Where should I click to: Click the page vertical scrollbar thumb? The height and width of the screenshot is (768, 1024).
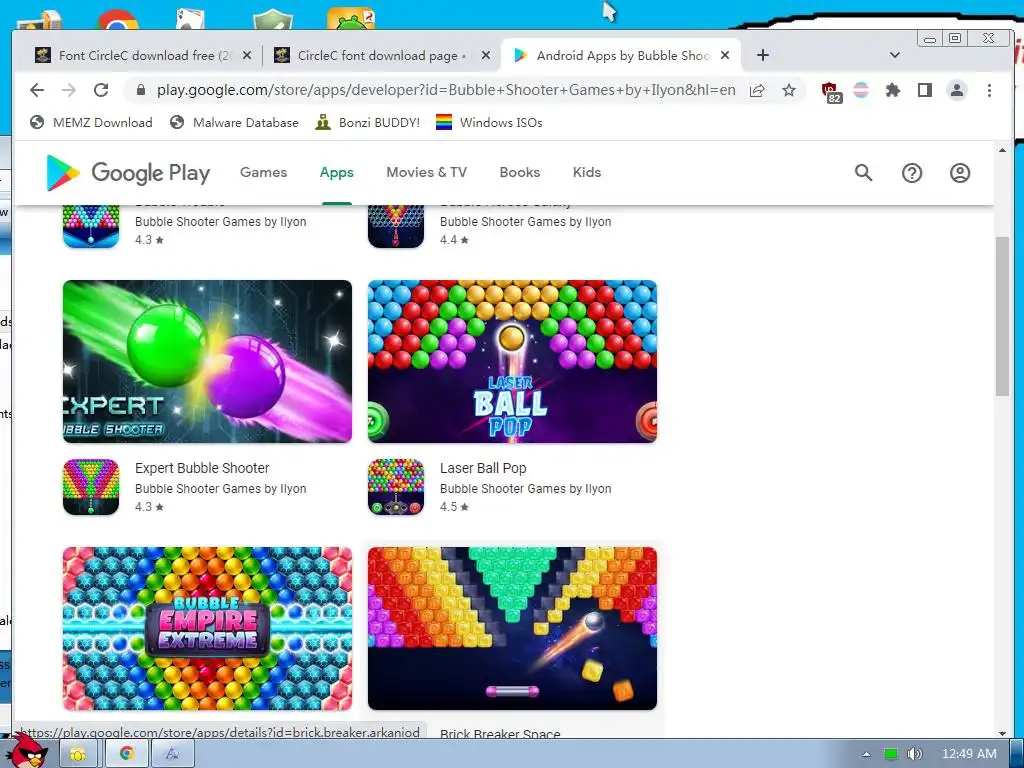1002,316
